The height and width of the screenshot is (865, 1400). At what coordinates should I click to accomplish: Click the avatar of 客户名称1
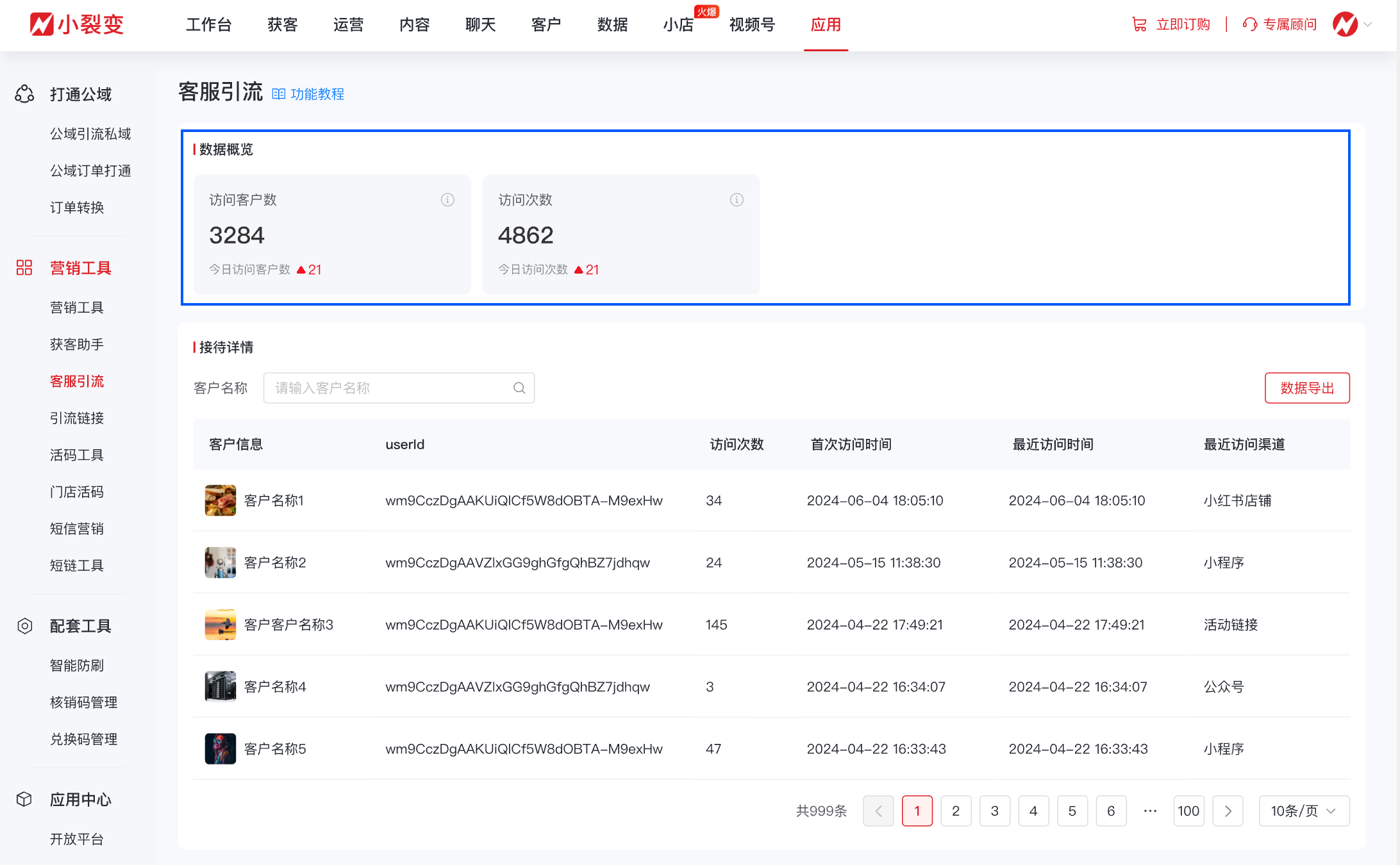coord(221,500)
